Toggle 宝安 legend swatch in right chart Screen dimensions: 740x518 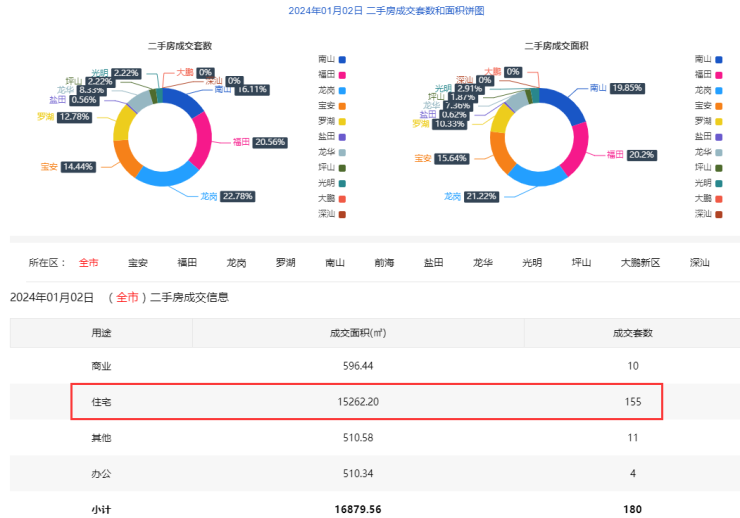point(719,106)
